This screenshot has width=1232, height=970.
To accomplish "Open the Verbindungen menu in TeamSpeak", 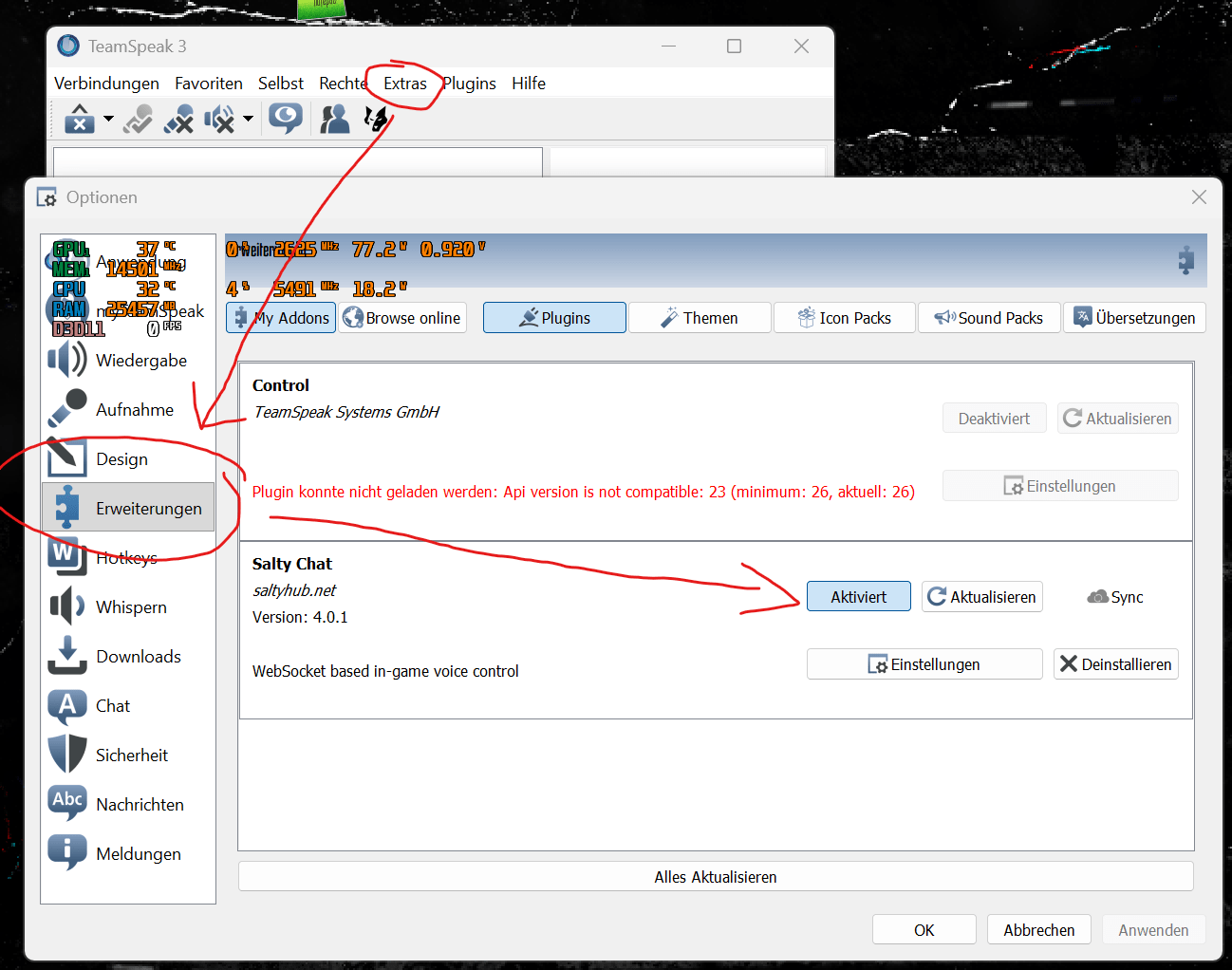I will pyautogui.click(x=106, y=84).
